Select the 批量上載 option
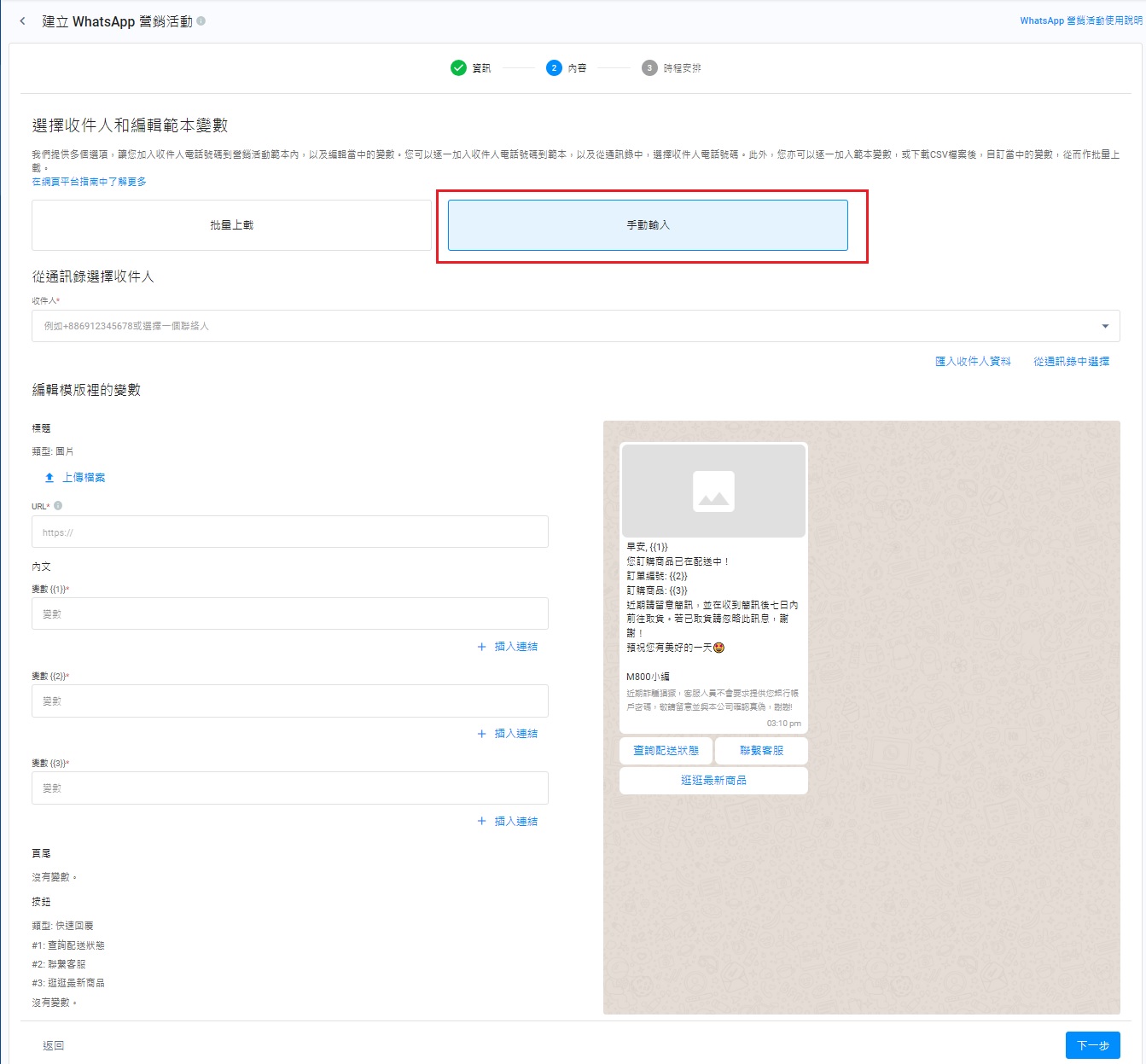The width and height of the screenshot is (1146, 1064). click(231, 225)
